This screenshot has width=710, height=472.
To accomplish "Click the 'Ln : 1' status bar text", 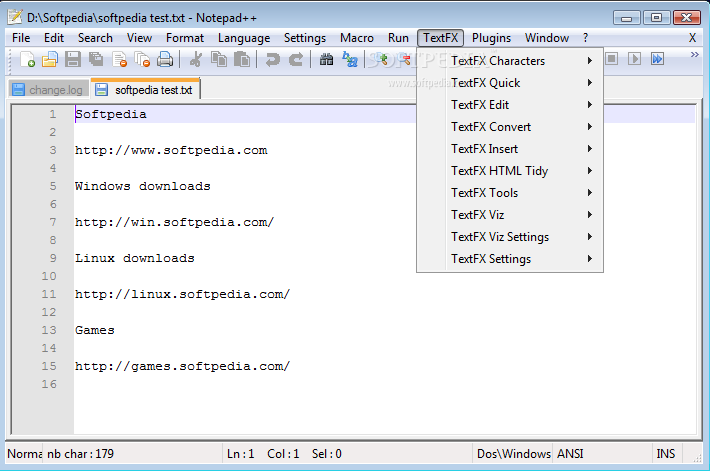I will tap(240, 454).
